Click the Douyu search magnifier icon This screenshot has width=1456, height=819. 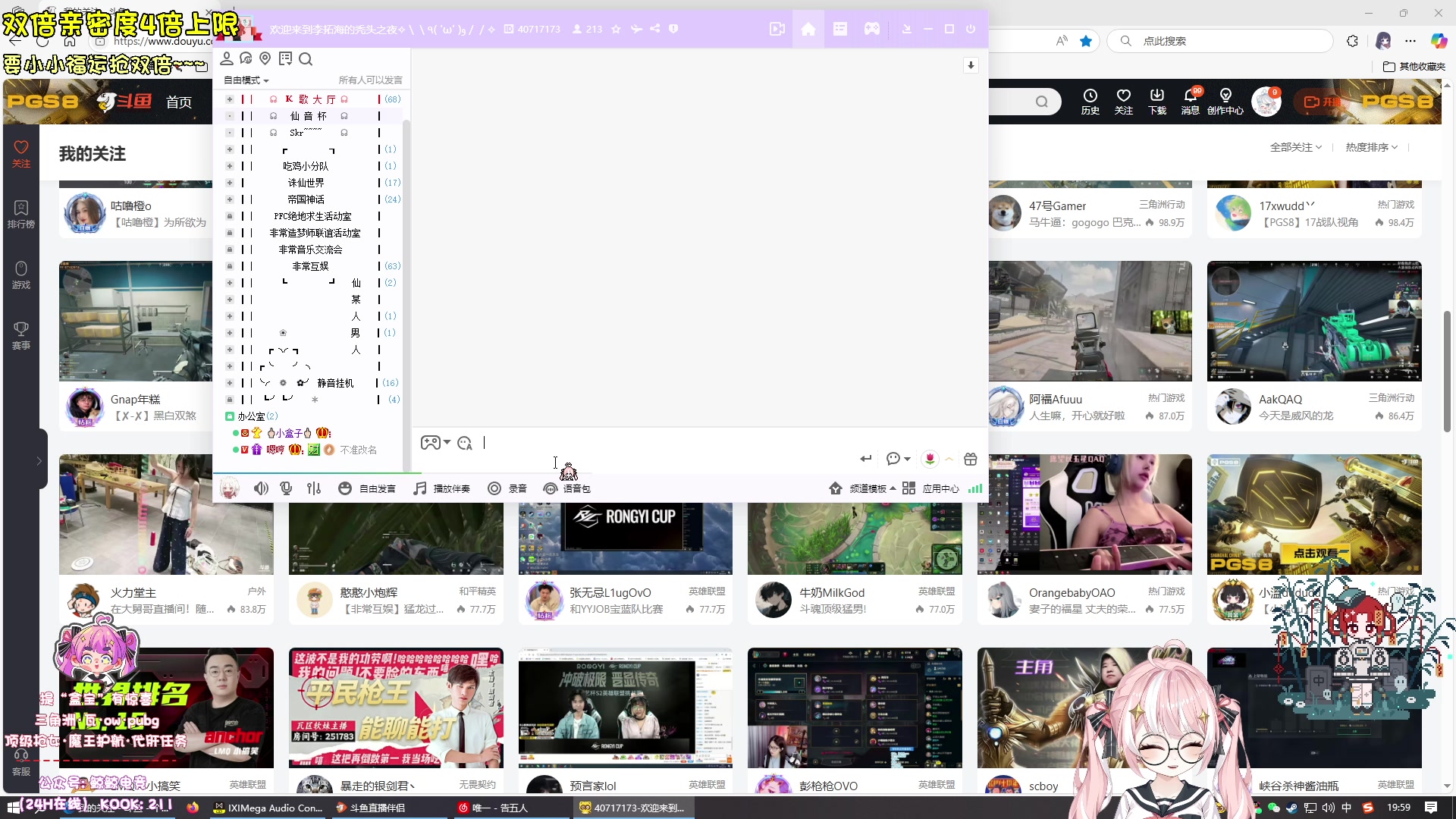(1042, 102)
